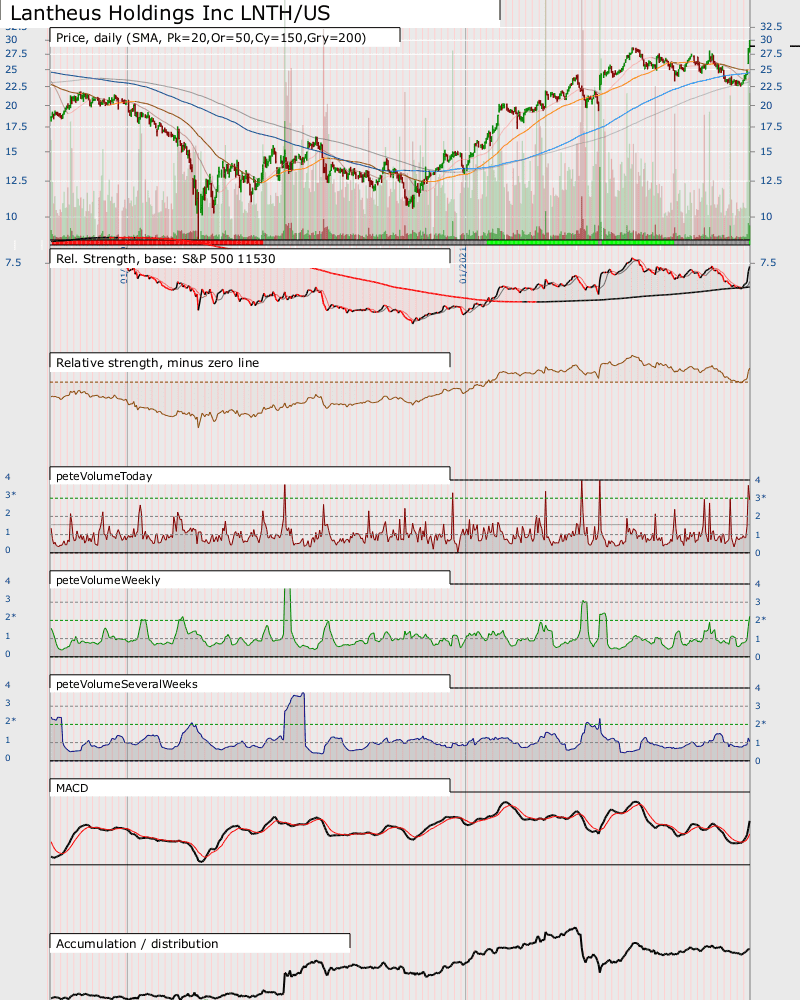
Task: Click the 32.5 value on right price axis
Action: point(771,26)
